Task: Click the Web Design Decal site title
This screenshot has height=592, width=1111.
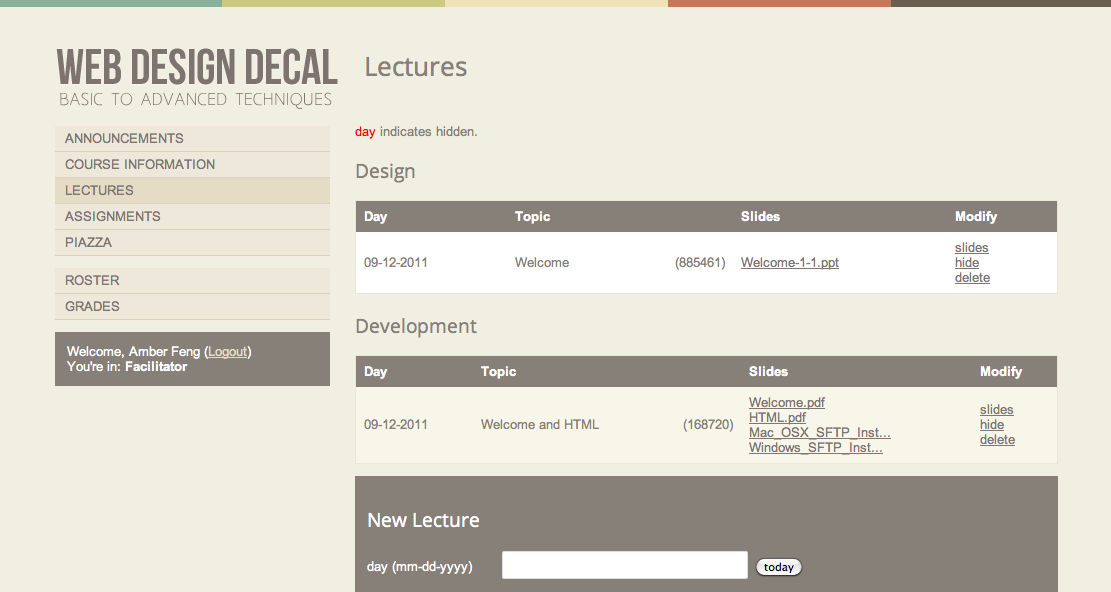Action: pyautogui.click(x=197, y=67)
